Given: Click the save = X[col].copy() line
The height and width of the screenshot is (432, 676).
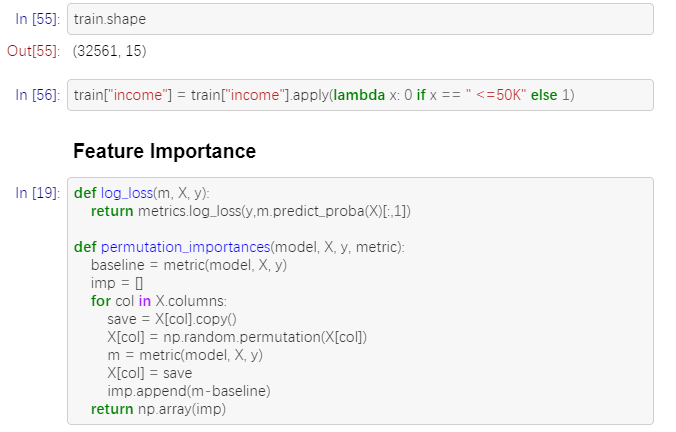Looking at the screenshot, I should tap(172, 319).
